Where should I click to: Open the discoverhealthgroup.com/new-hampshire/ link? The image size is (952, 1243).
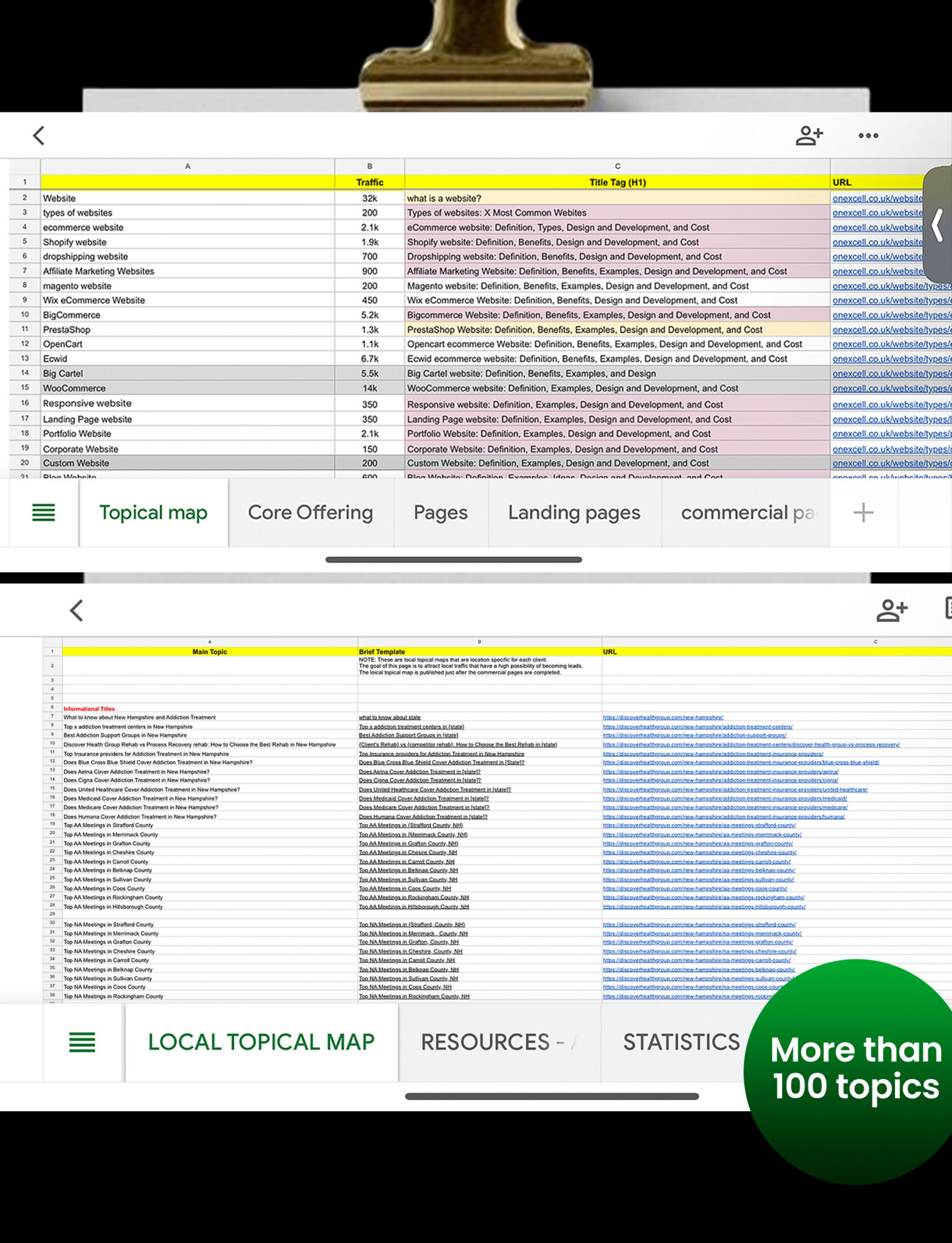click(x=662, y=717)
